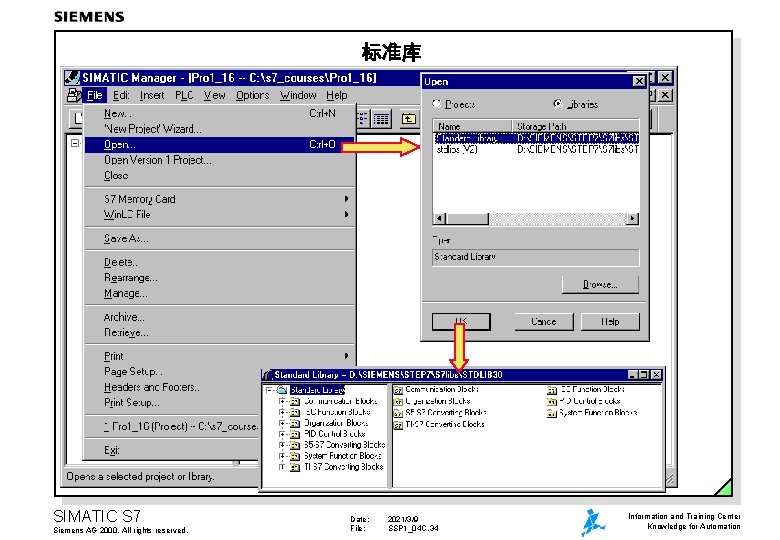Open the Insert menu
The image size is (780, 540).
coord(152,95)
